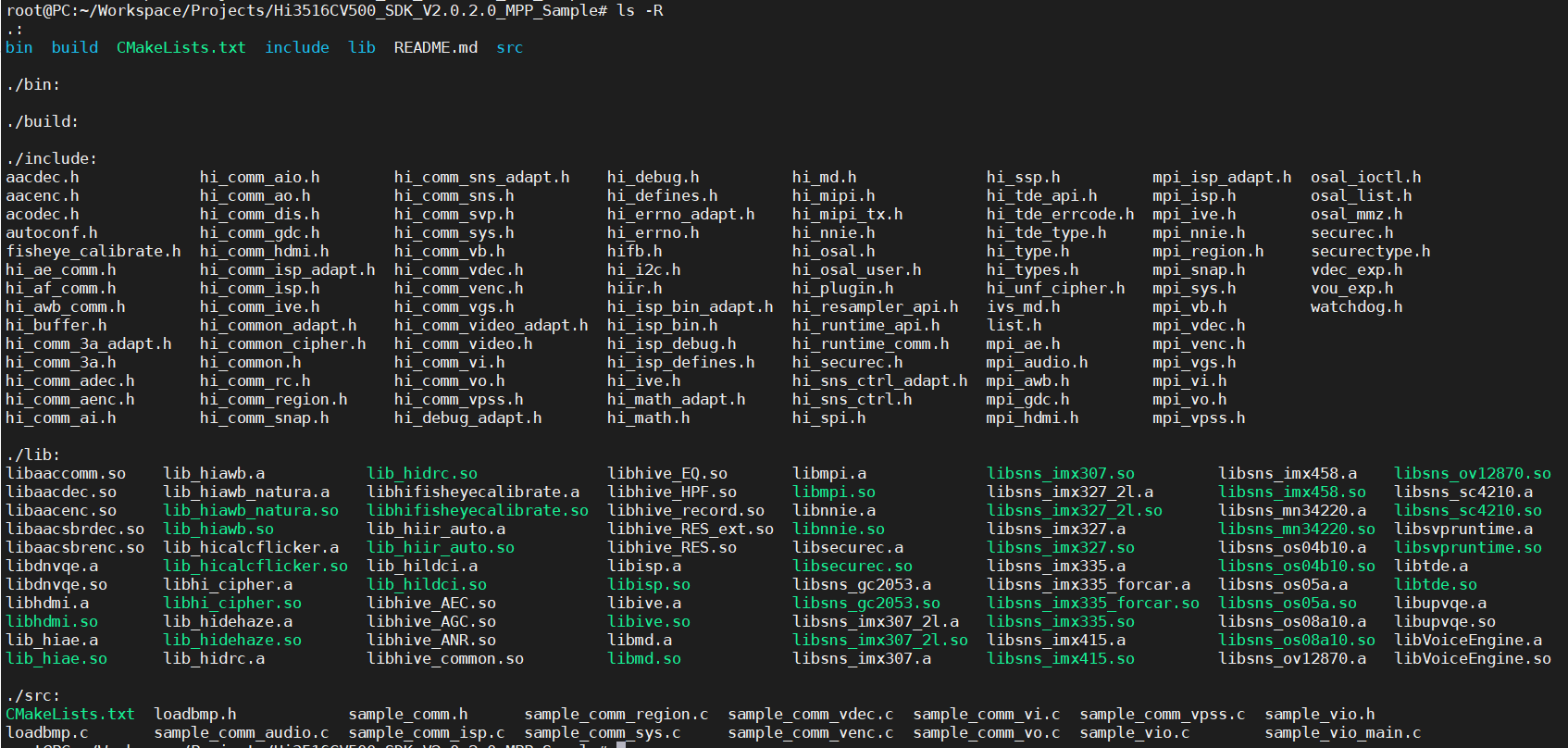Select 'mpi_hdmi.h' in the listing
Viewport: 1568px width, 748px height.
1033,418
